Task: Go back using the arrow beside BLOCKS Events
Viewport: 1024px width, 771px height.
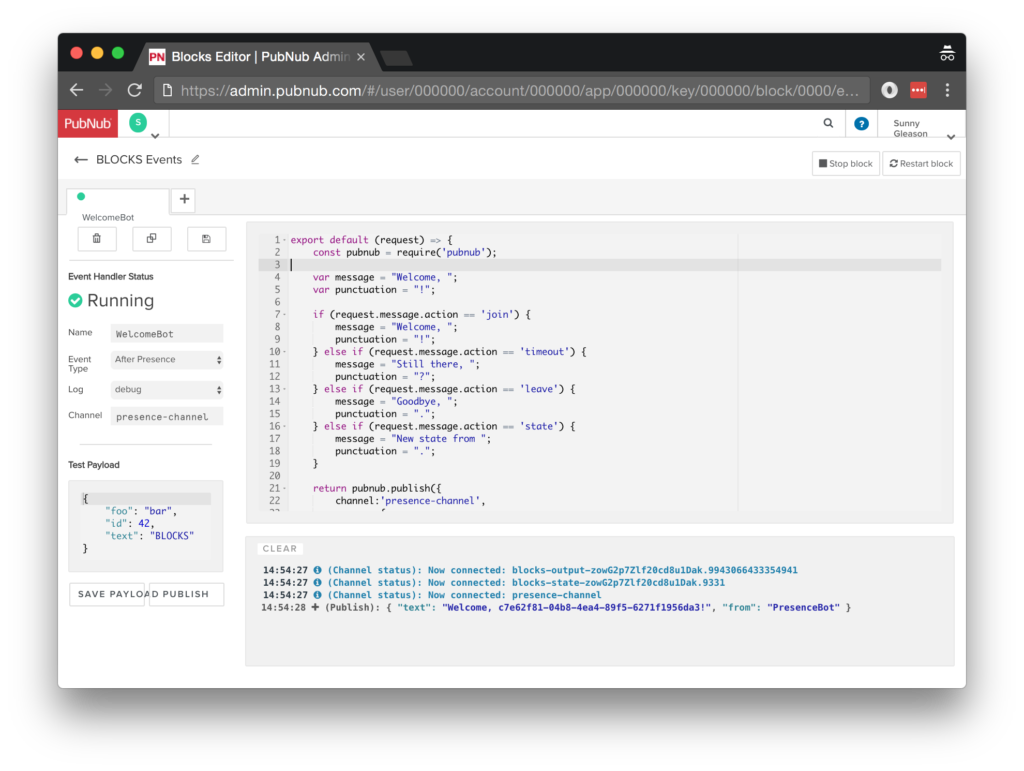Action: tap(81, 160)
